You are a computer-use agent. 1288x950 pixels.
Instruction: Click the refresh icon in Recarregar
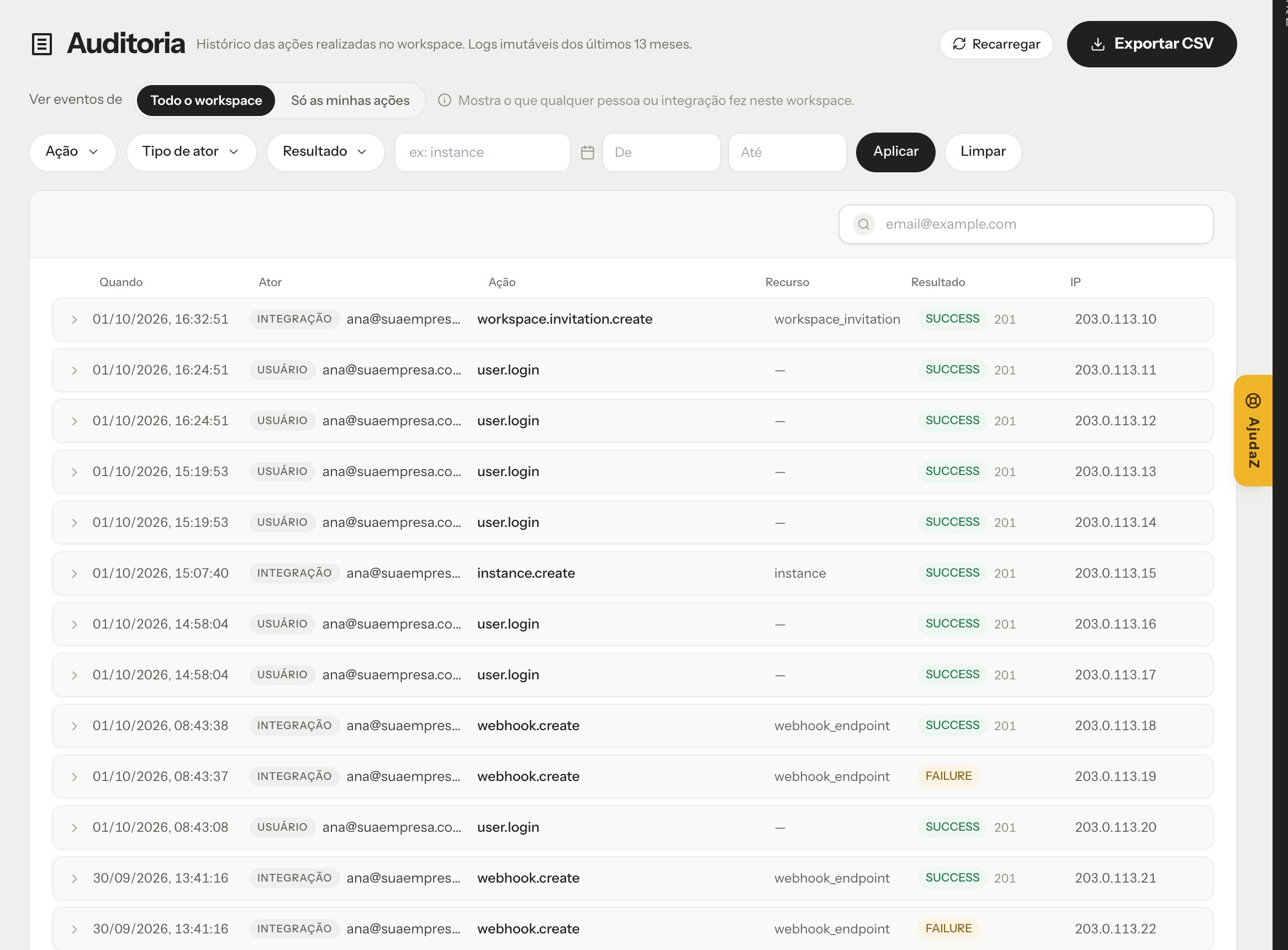coord(958,44)
